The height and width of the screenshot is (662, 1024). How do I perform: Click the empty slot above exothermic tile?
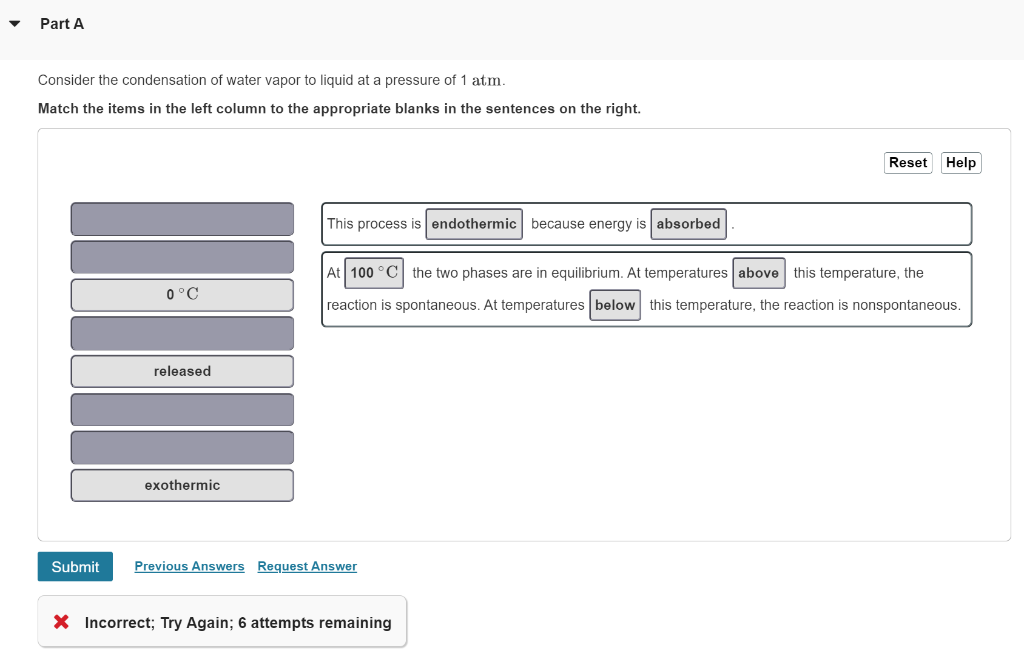click(x=182, y=447)
